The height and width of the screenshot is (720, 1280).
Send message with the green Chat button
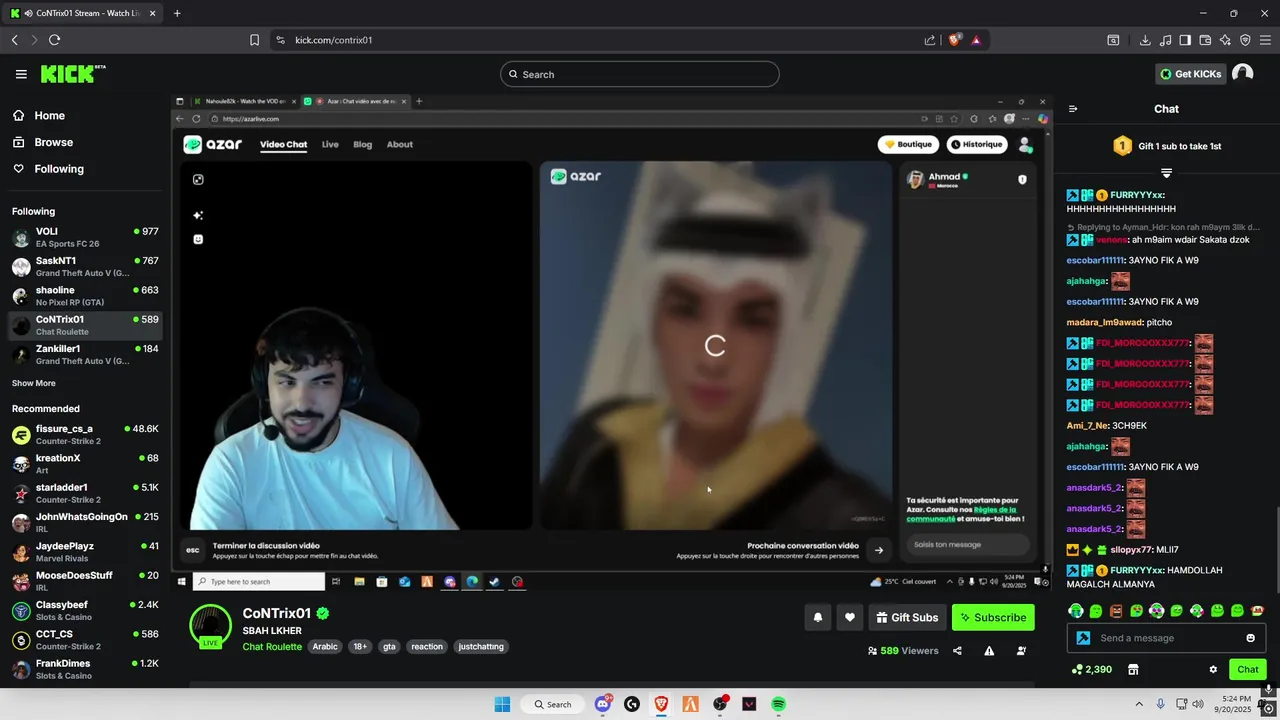coord(1248,670)
